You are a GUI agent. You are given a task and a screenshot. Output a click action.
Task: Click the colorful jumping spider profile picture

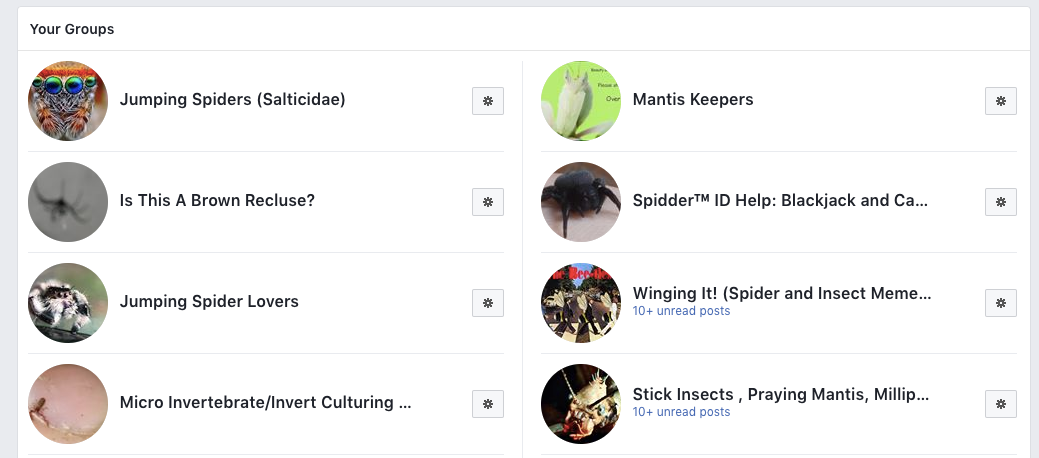click(68, 101)
